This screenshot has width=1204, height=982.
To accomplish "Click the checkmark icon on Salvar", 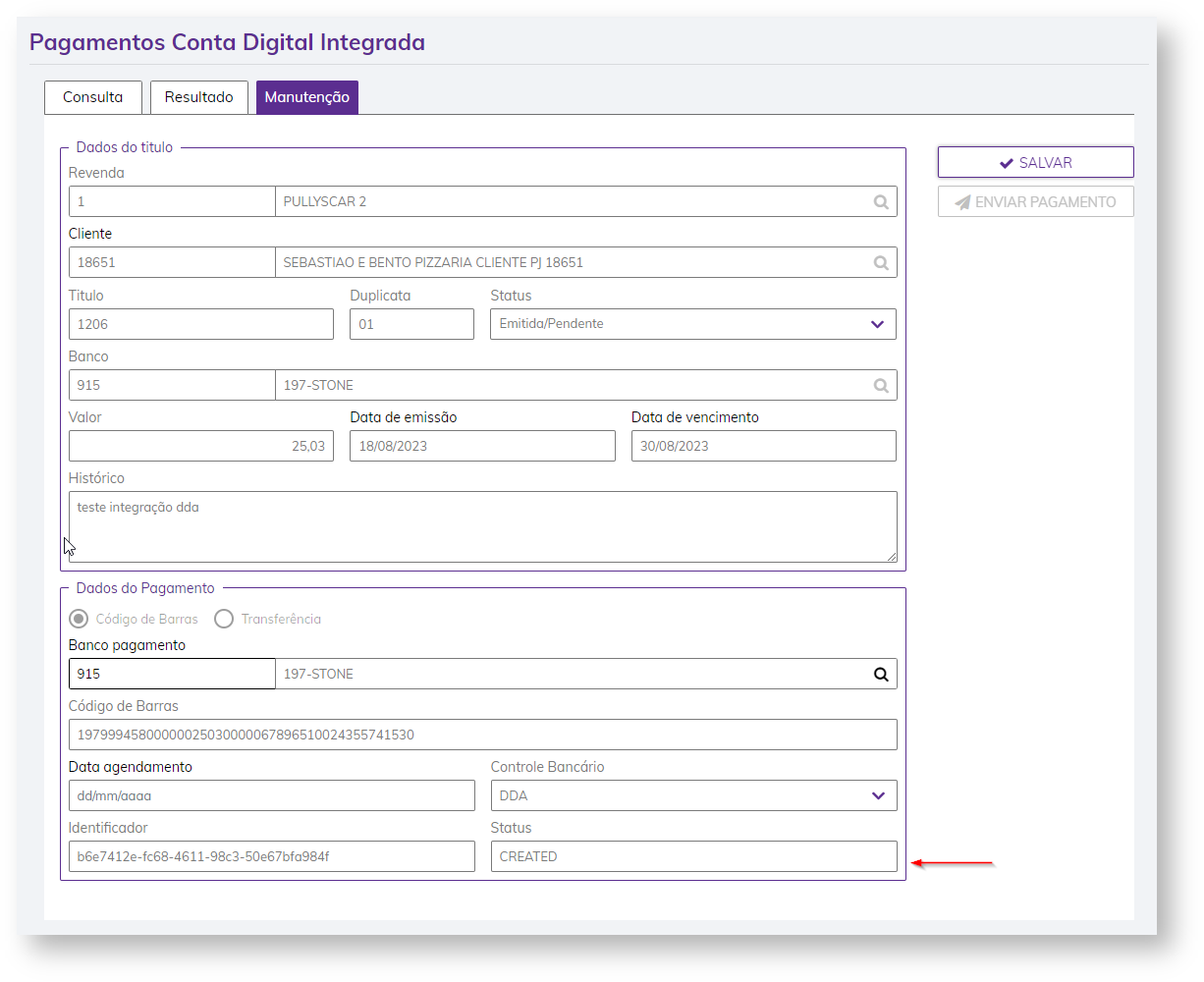I will [x=1006, y=163].
